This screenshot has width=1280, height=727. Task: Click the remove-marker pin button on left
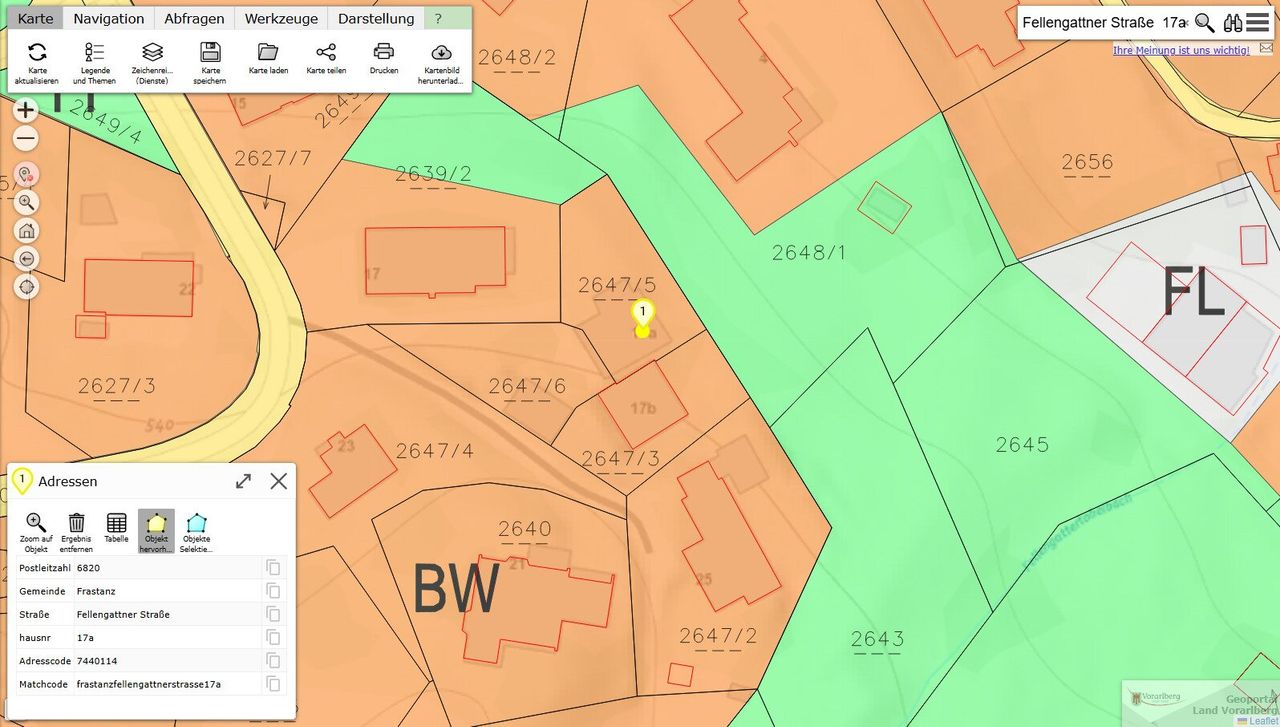click(x=27, y=174)
